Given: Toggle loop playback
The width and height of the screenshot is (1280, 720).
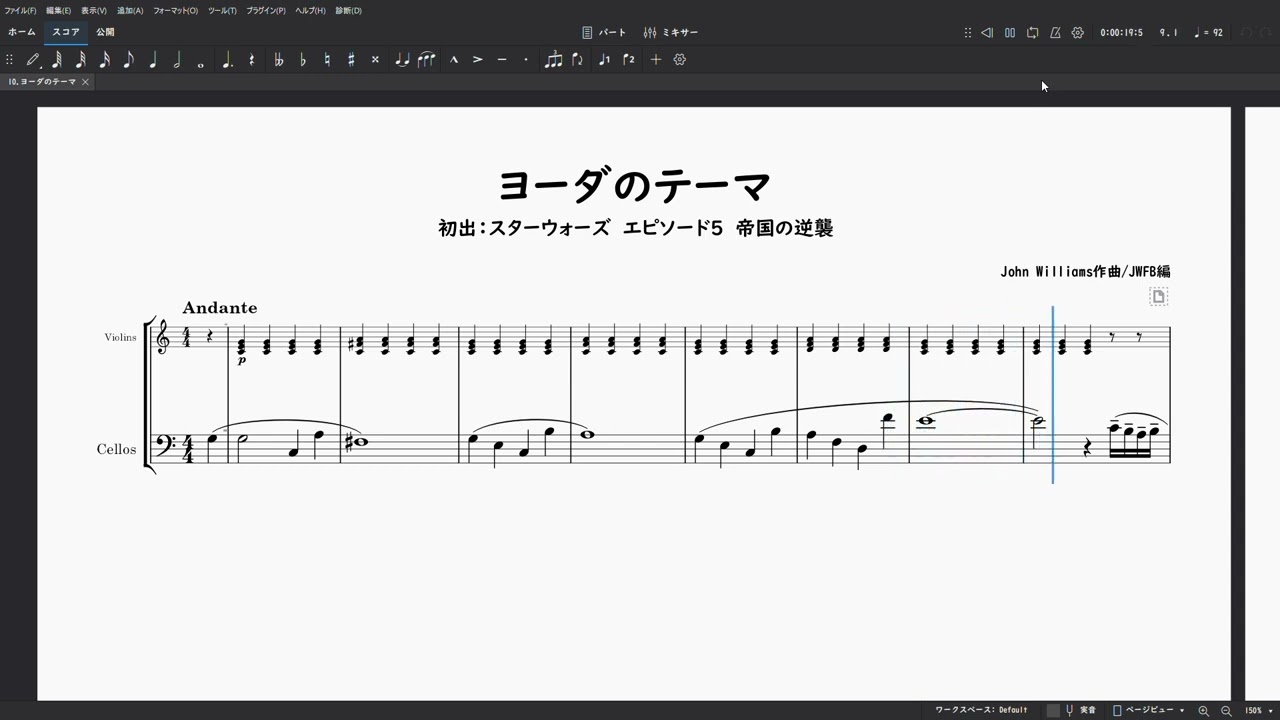Looking at the screenshot, I should pos(1032,33).
